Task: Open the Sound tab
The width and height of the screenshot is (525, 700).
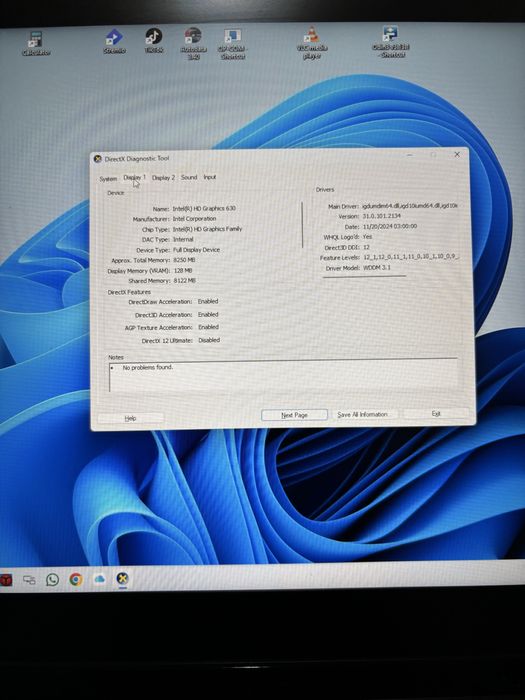Action: pos(189,177)
